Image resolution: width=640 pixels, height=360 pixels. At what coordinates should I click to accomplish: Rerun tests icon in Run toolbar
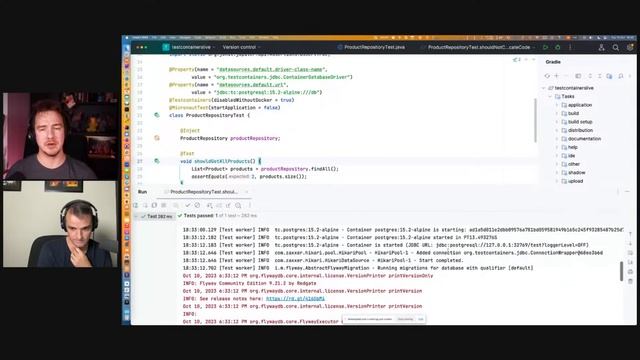(136, 205)
